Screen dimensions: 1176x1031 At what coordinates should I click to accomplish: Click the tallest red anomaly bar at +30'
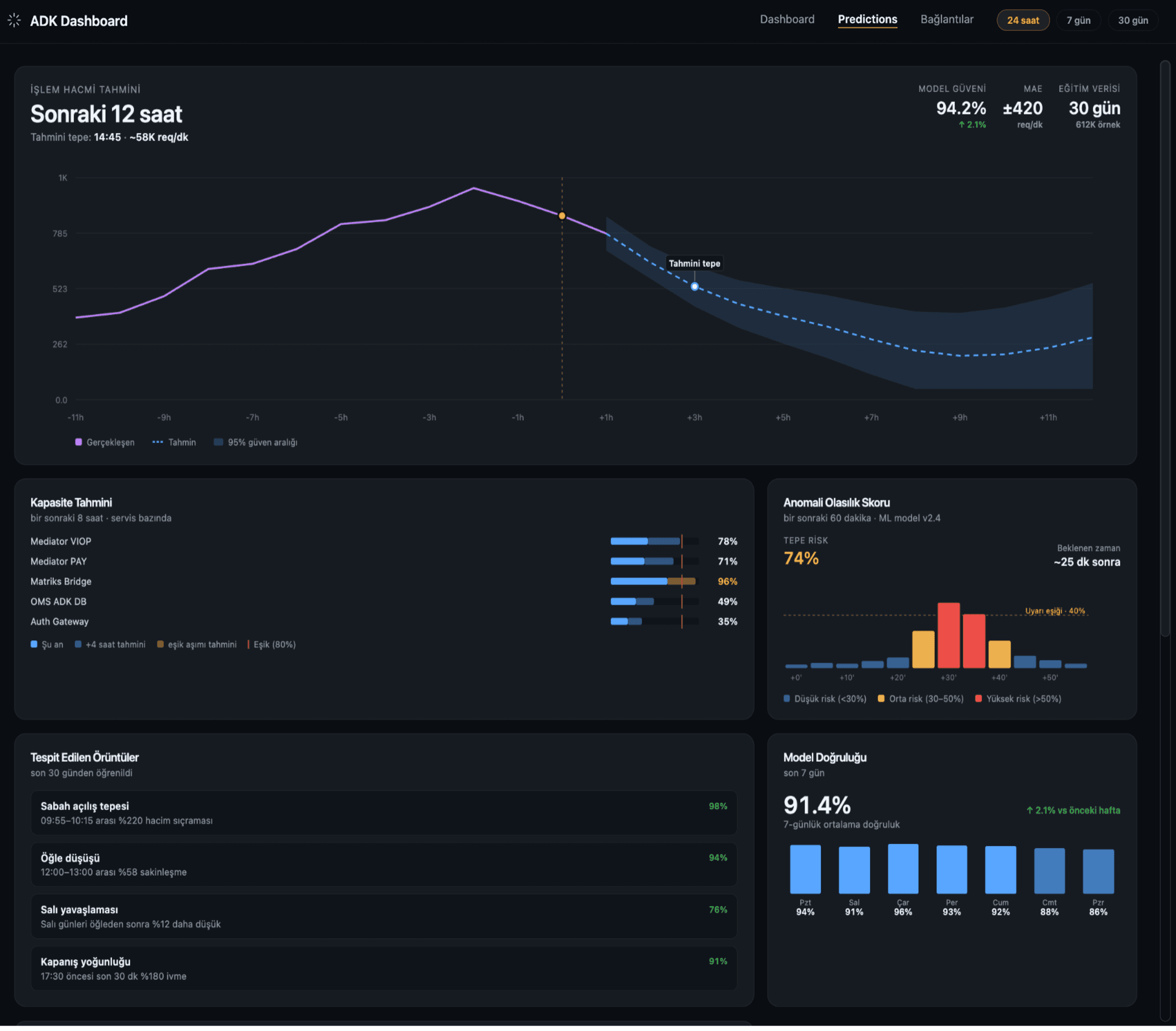(x=948, y=635)
